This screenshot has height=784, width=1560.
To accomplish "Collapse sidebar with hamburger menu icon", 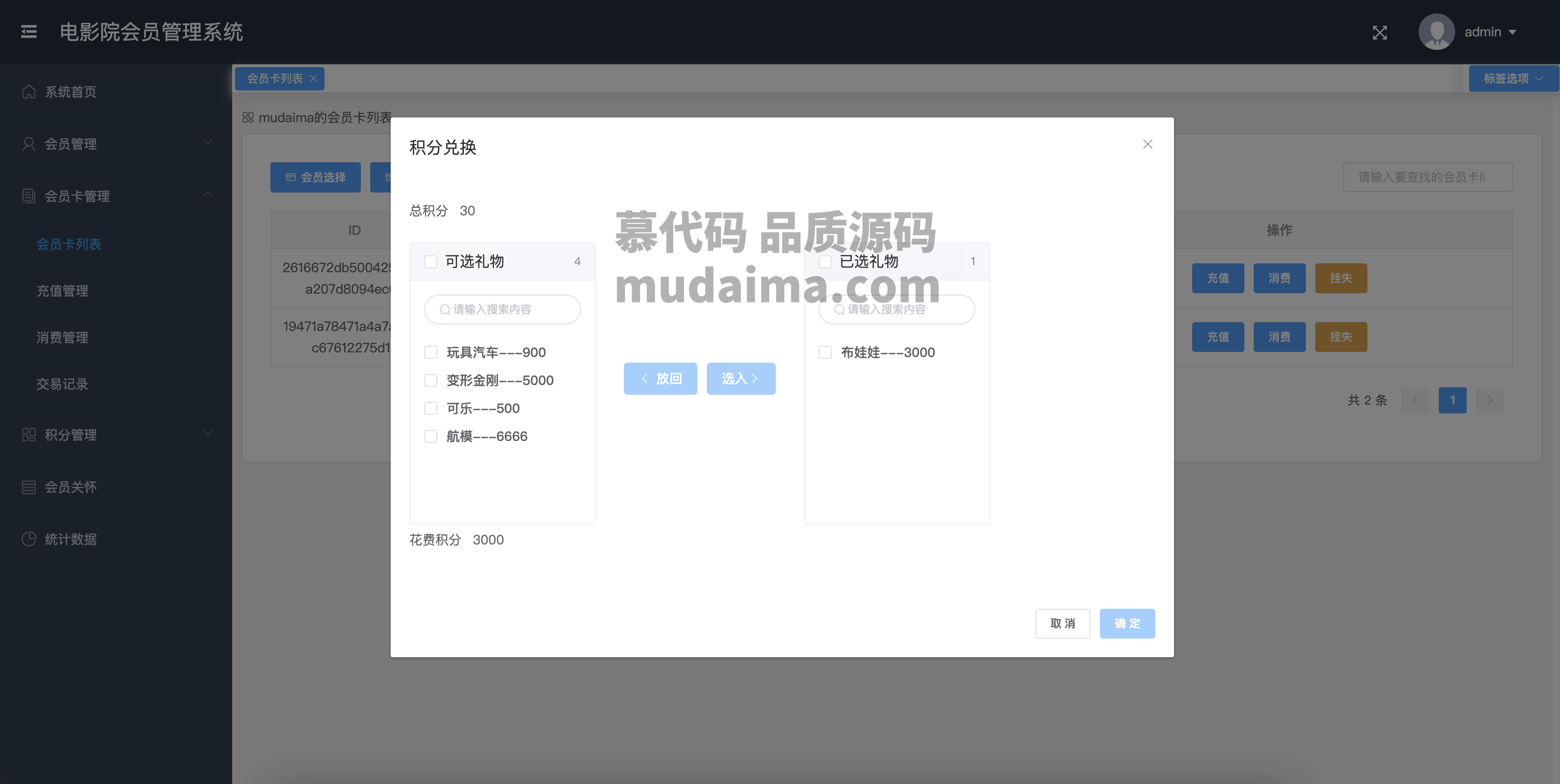I will (x=28, y=32).
